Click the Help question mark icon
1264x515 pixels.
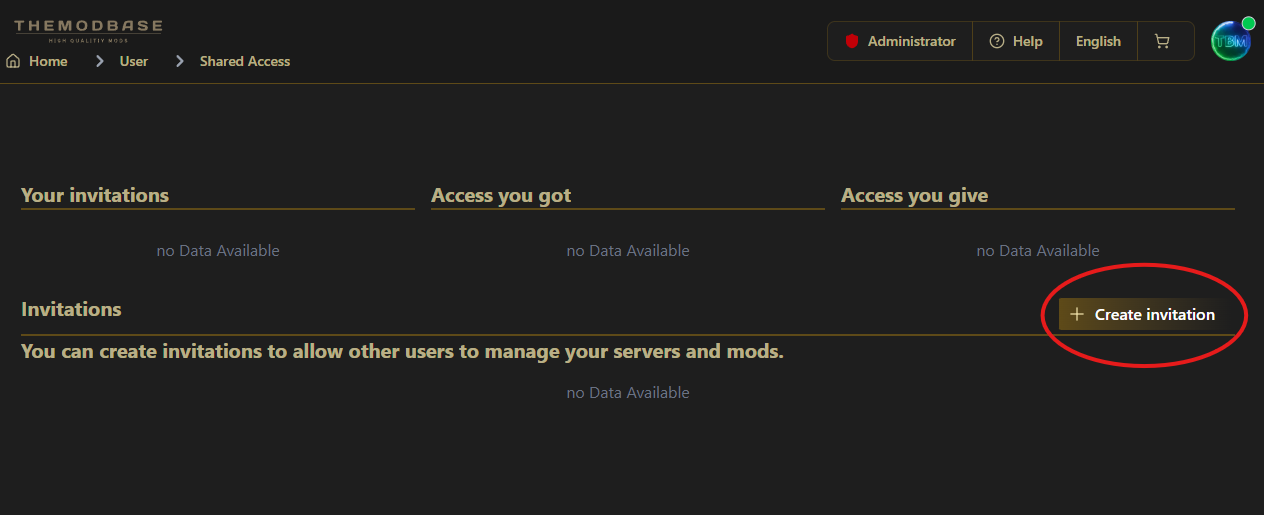pos(996,41)
